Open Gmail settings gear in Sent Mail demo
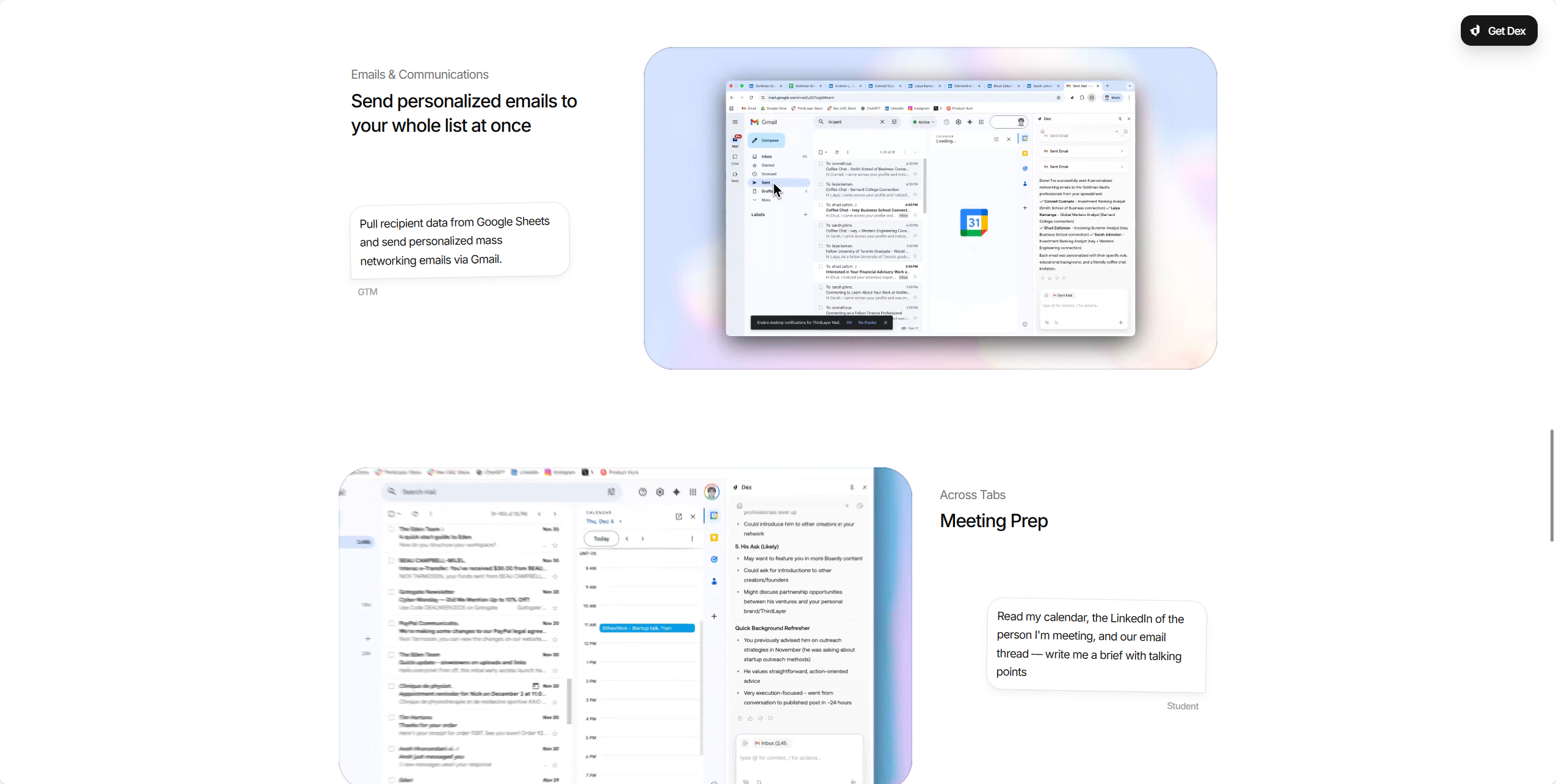Screen dimensions: 1556x784 tap(958, 122)
